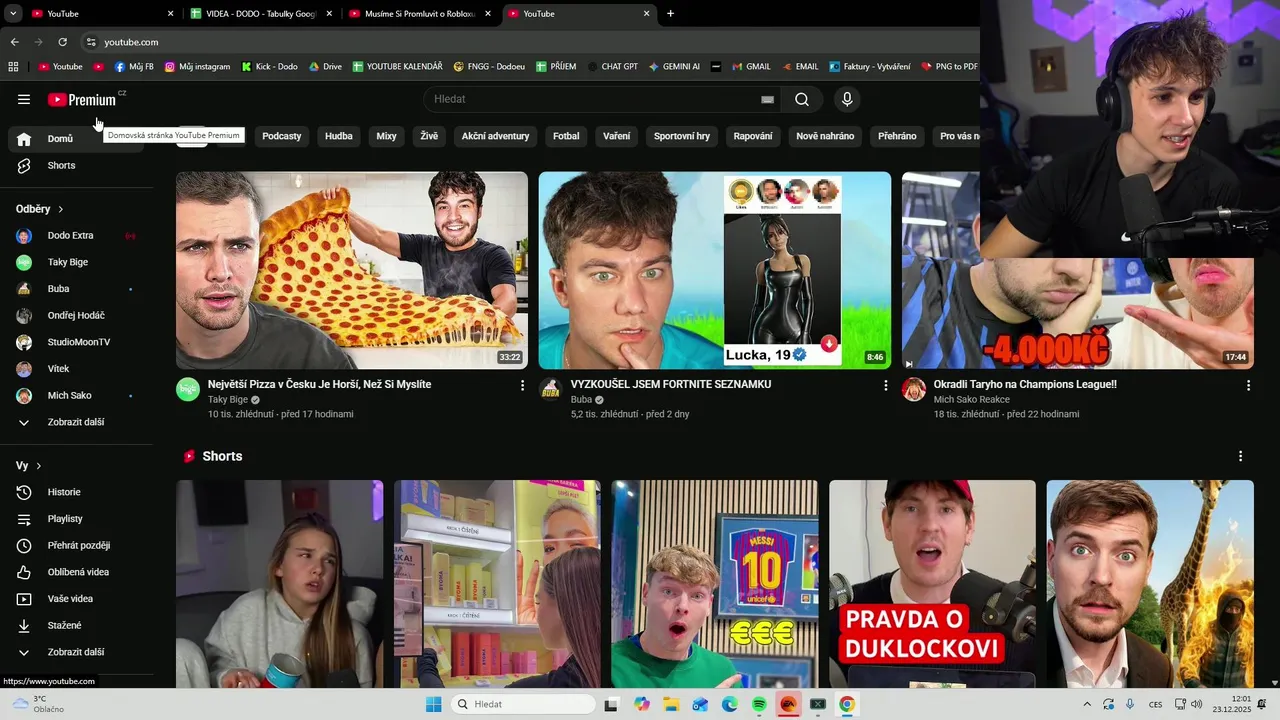Open the Messi 10 jersey short

(715, 584)
